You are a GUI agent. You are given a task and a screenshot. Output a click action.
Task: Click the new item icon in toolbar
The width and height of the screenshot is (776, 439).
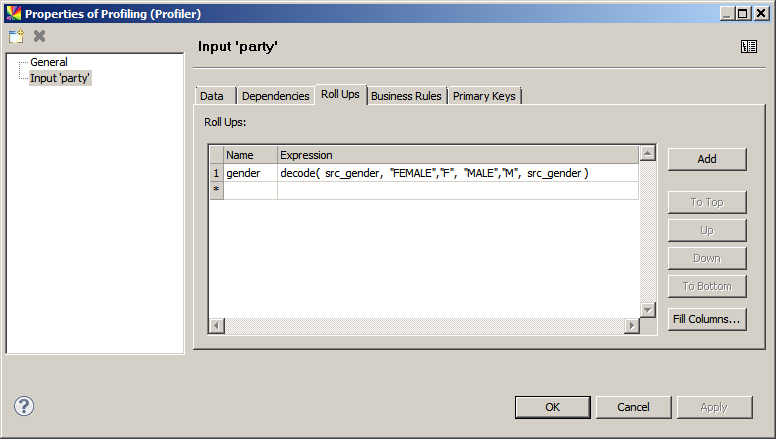(16, 36)
